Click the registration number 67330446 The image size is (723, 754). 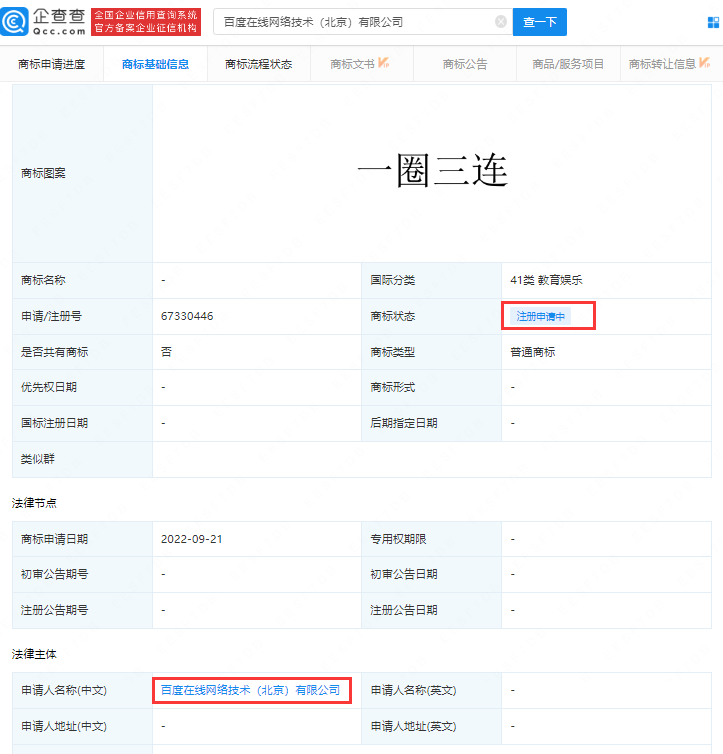187,316
